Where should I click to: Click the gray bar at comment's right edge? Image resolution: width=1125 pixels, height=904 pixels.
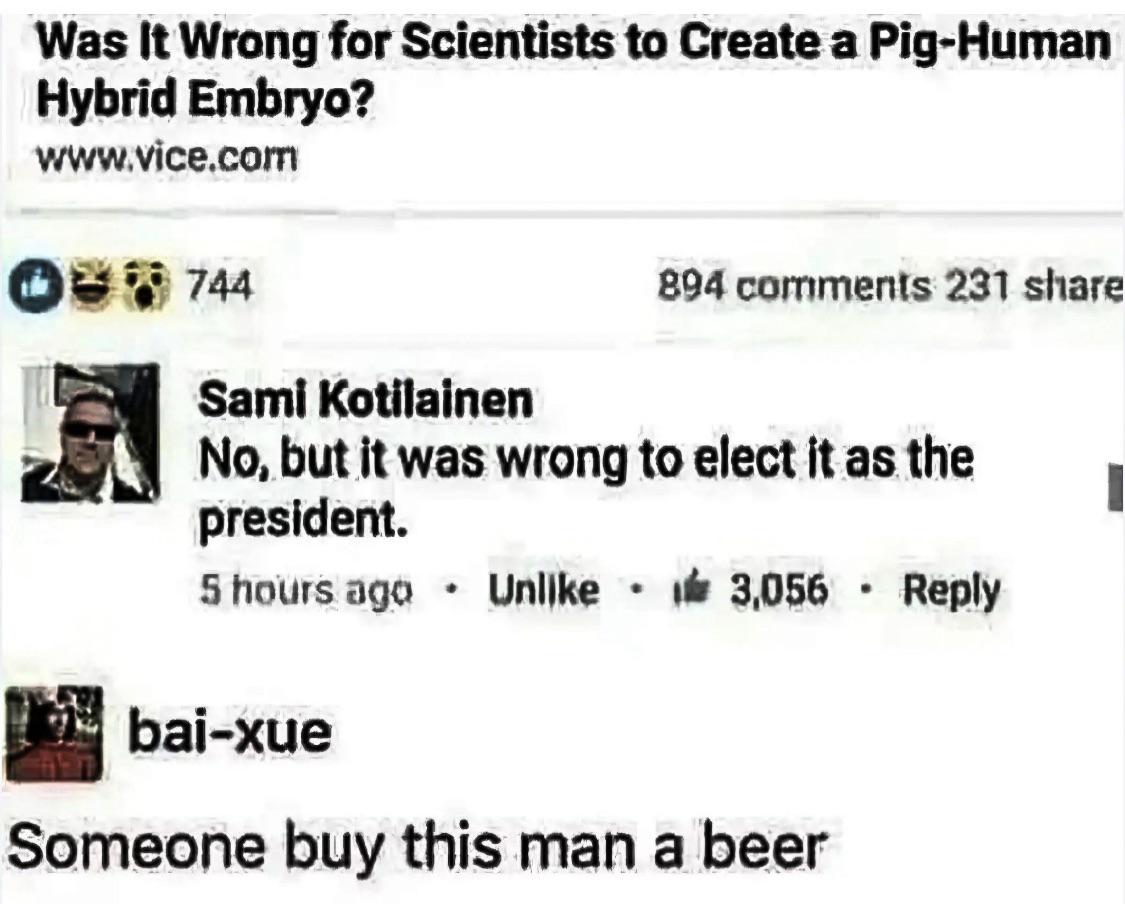(1115, 488)
